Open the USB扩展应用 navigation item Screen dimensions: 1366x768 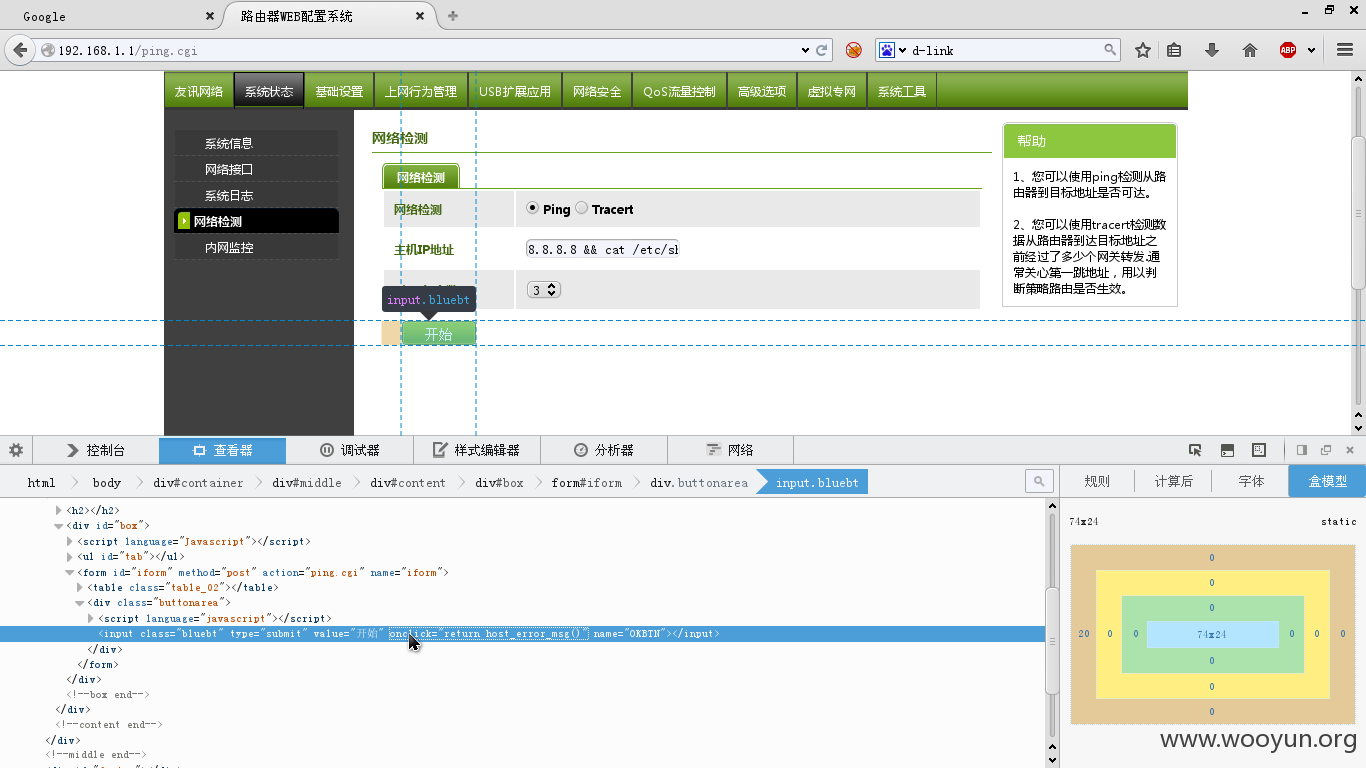(x=515, y=91)
